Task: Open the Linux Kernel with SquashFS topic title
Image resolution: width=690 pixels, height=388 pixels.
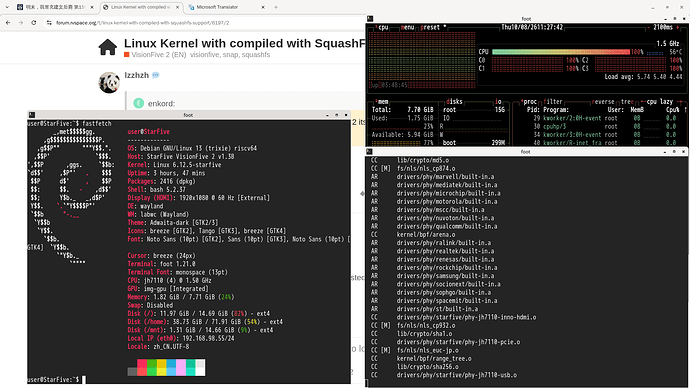Action: pos(245,43)
